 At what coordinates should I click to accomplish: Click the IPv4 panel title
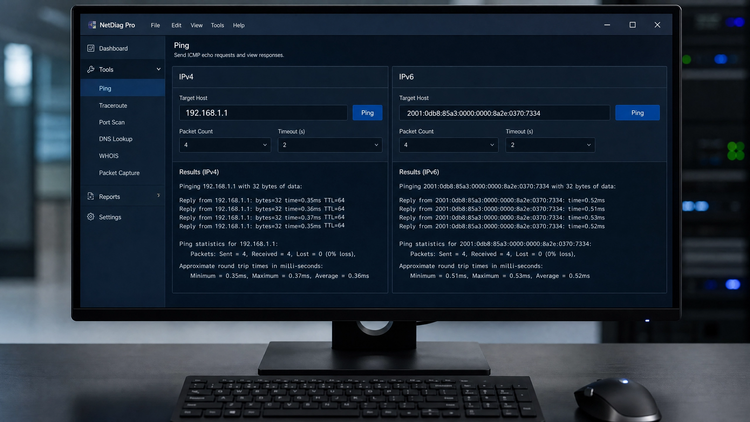[x=186, y=77]
